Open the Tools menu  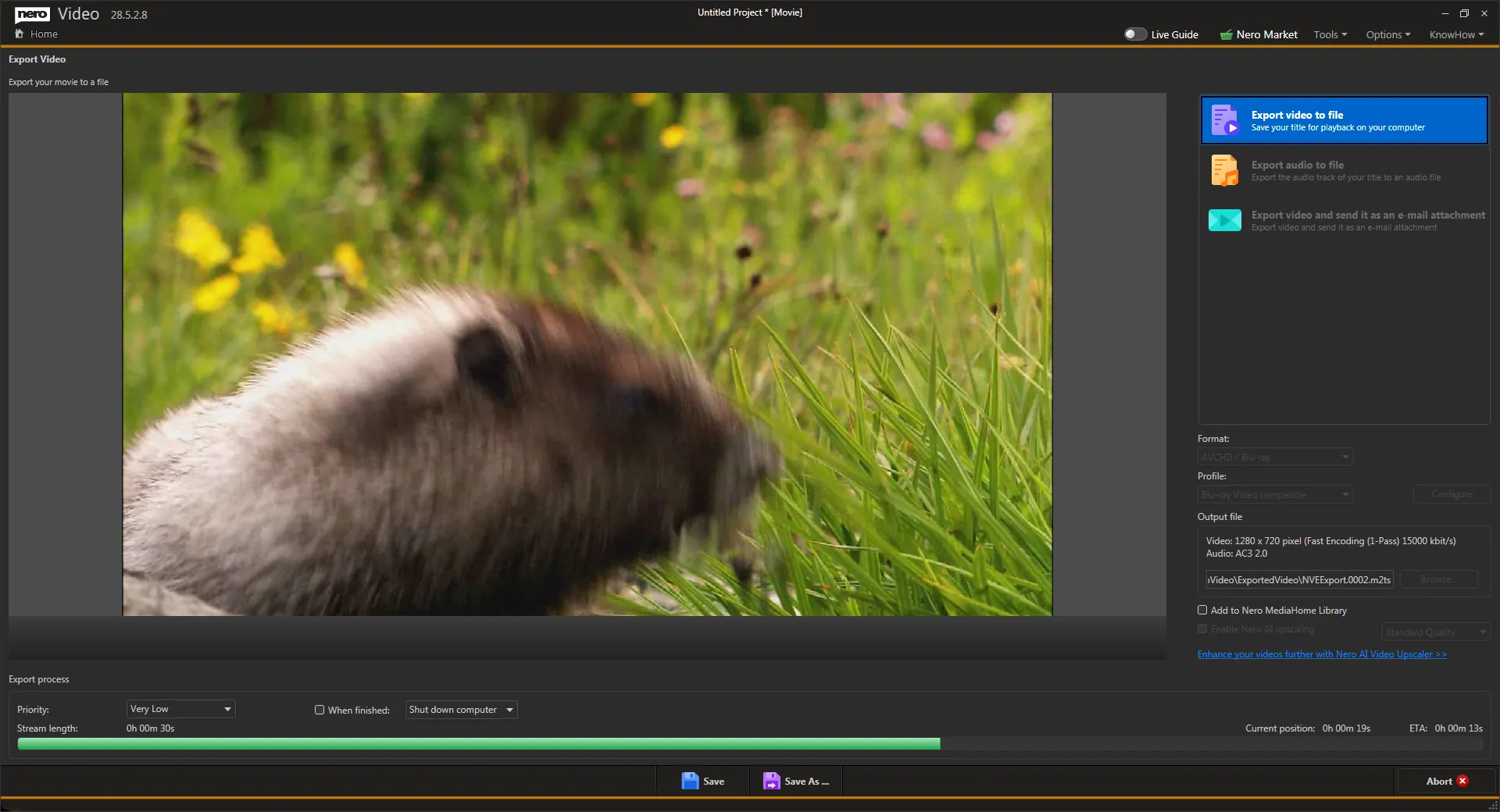pos(1330,34)
